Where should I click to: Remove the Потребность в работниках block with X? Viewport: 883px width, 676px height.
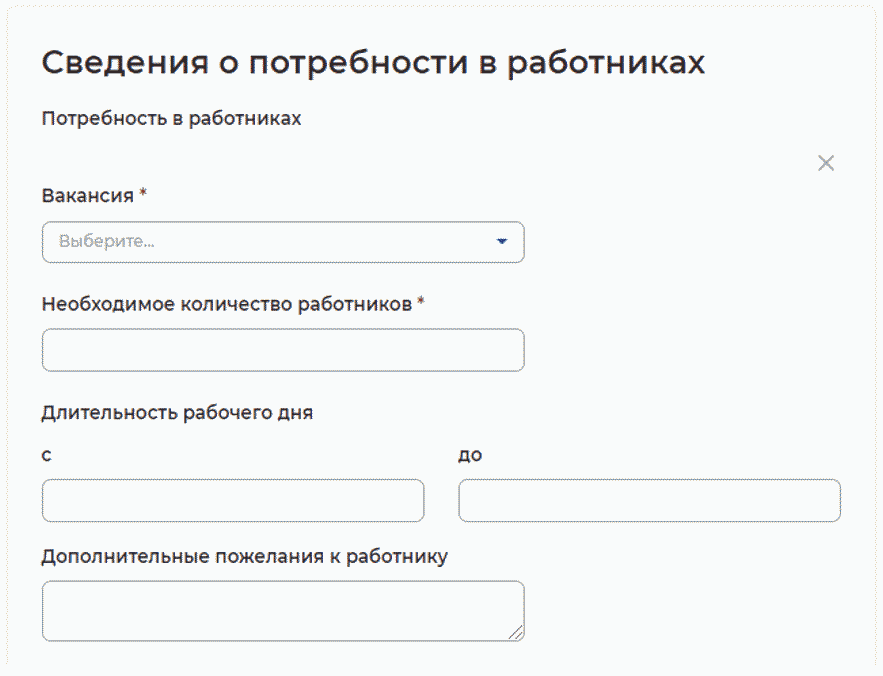coord(826,163)
